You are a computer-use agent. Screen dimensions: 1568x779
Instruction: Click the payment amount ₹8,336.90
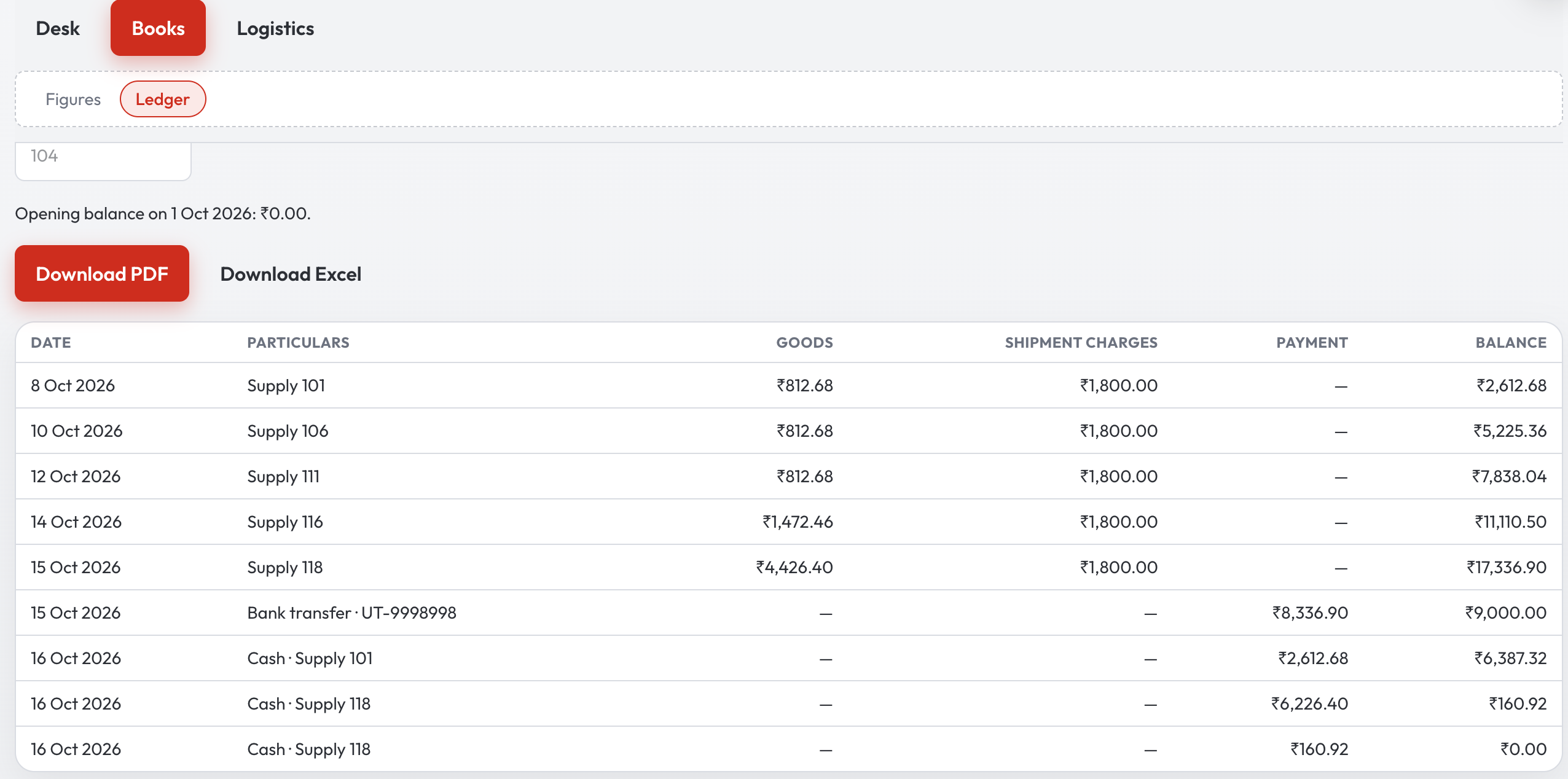1310,613
